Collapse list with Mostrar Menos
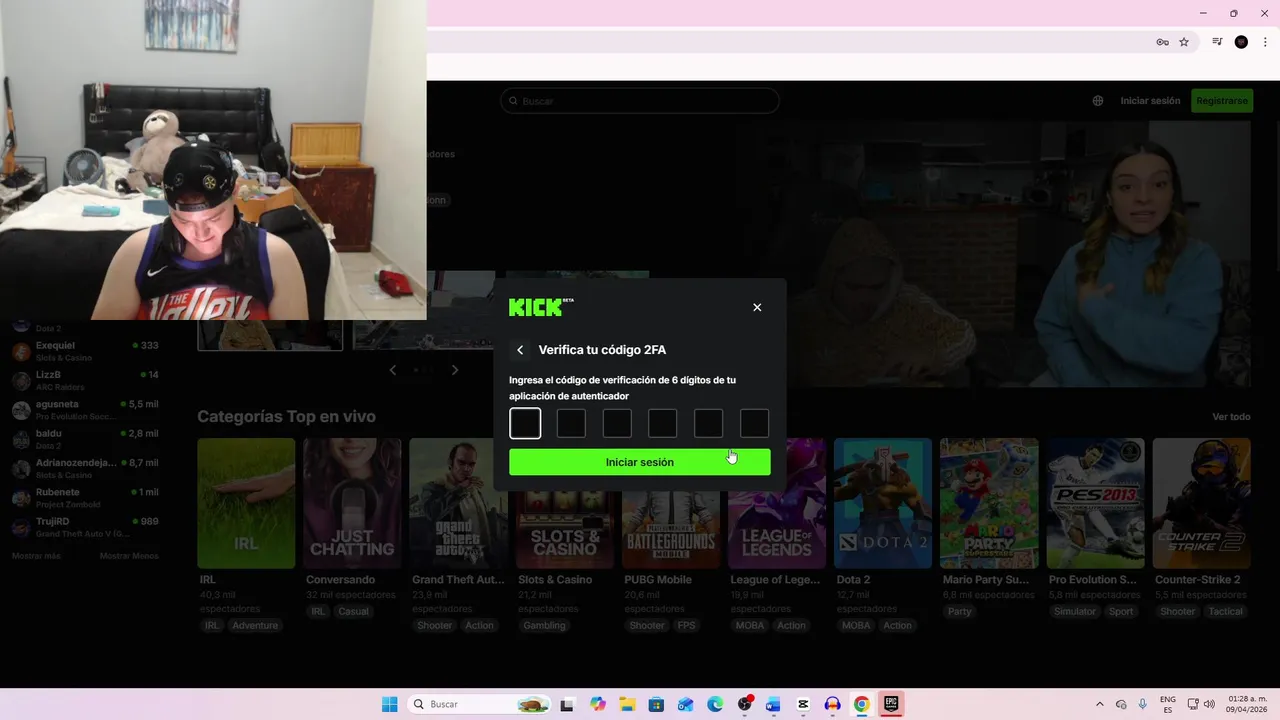 tap(129, 556)
